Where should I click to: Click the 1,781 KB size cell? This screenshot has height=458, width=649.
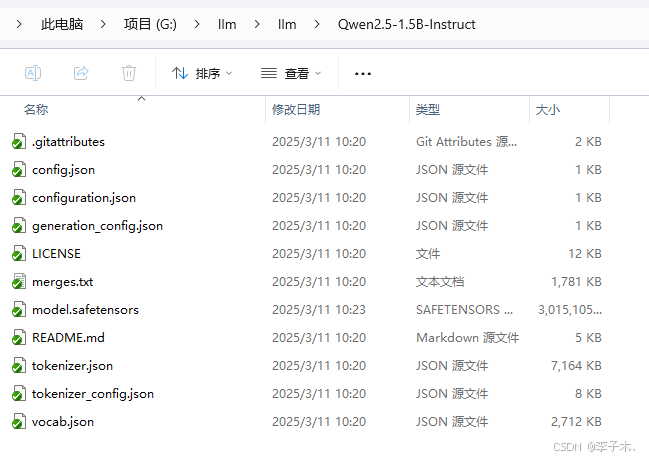tap(576, 282)
